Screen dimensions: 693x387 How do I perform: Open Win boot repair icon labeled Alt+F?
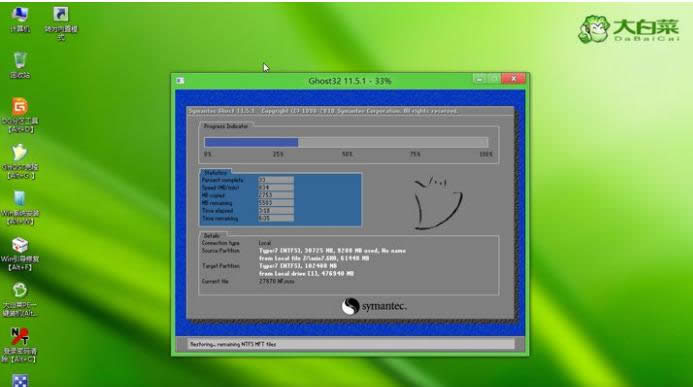point(20,254)
